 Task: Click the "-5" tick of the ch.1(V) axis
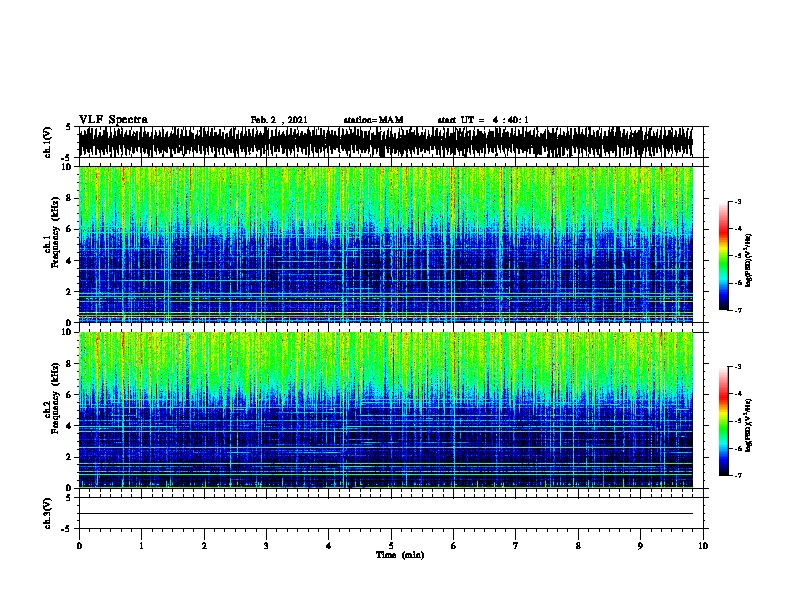pos(68,158)
